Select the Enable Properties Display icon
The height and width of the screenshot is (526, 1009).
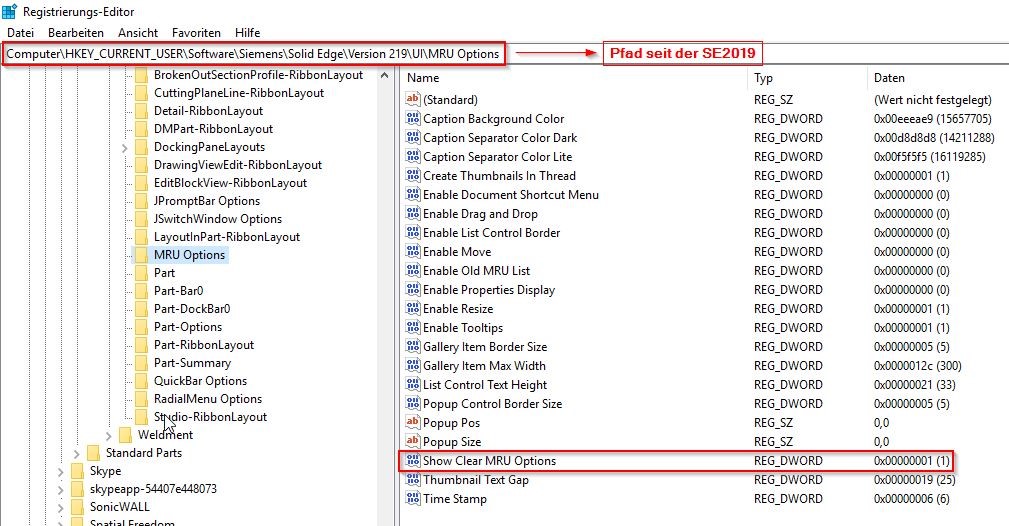point(412,289)
